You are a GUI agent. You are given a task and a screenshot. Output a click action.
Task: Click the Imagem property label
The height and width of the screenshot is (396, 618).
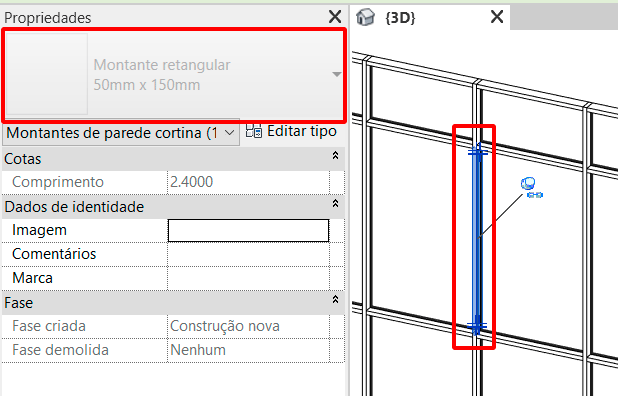[39, 230]
